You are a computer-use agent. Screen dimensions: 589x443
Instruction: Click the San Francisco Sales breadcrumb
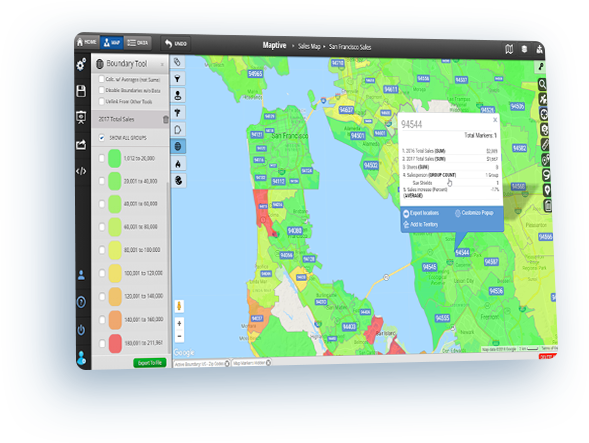coord(350,47)
